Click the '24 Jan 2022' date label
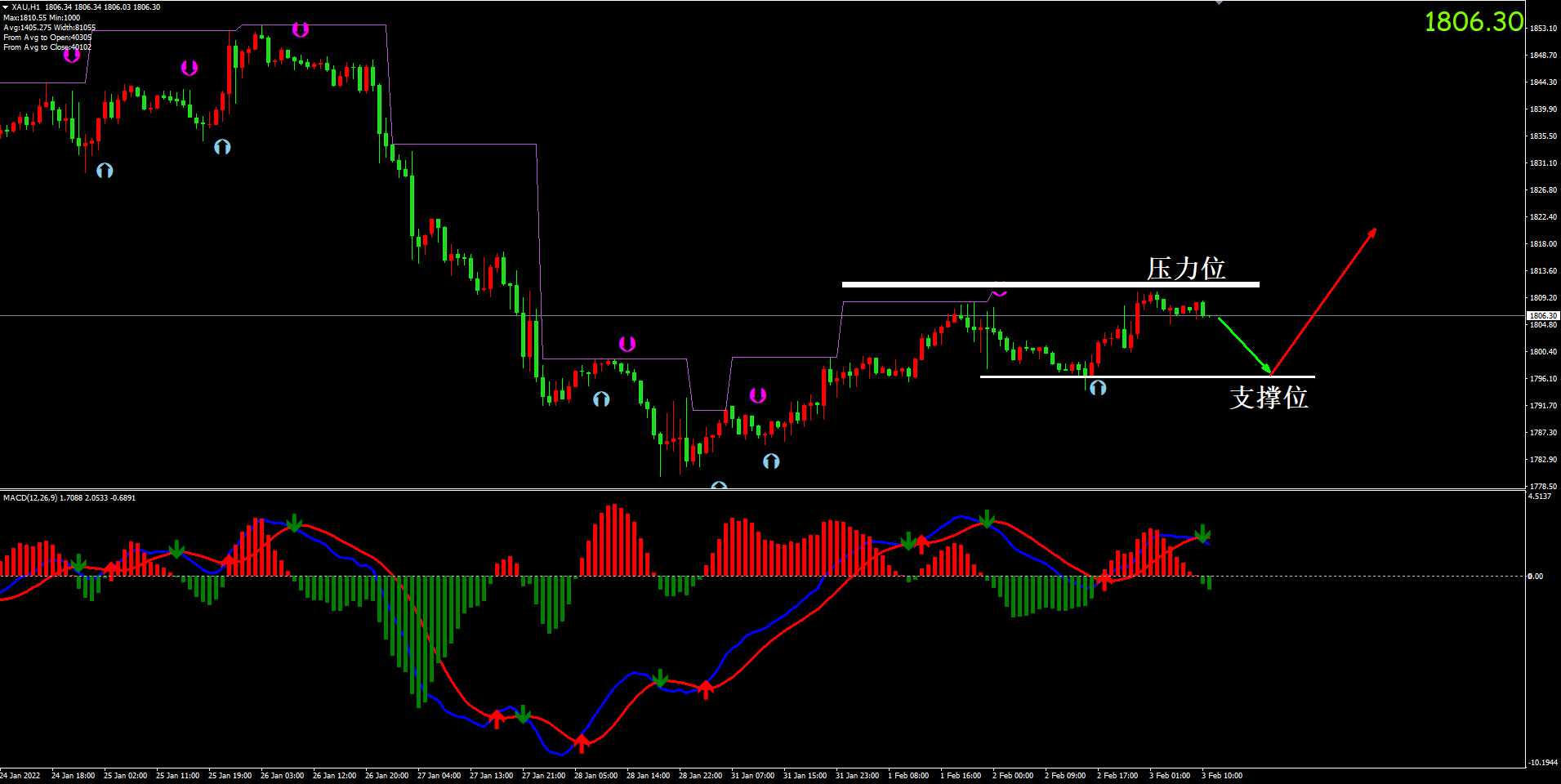Viewport: 1561px width, 784px height. (x=20, y=775)
